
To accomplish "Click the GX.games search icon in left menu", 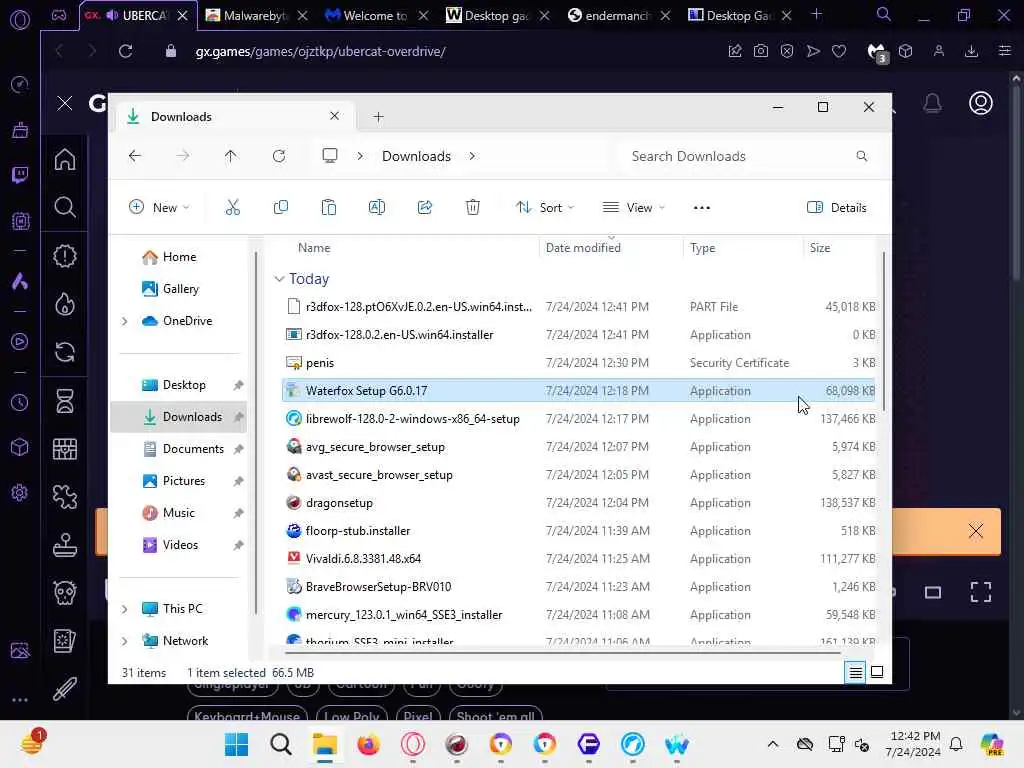I will pos(65,208).
